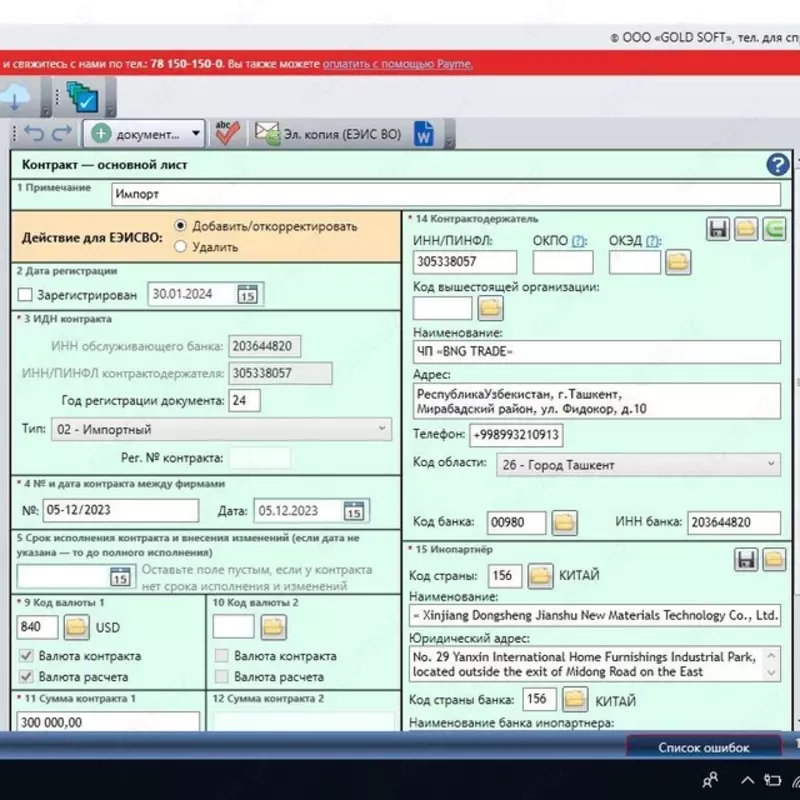800x800 pixels.
Task: Open the Список ошибок tab
Action: [x=703, y=747]
